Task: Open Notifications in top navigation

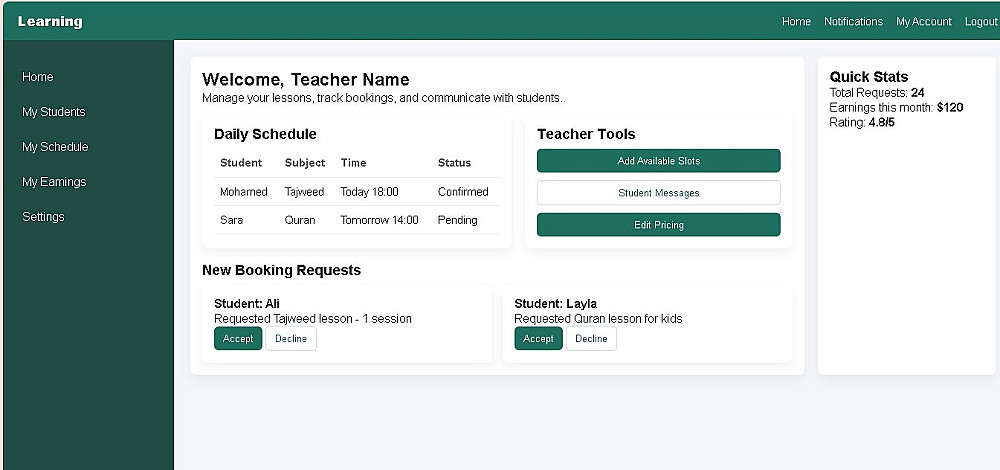Action: (x=853, y=22)
